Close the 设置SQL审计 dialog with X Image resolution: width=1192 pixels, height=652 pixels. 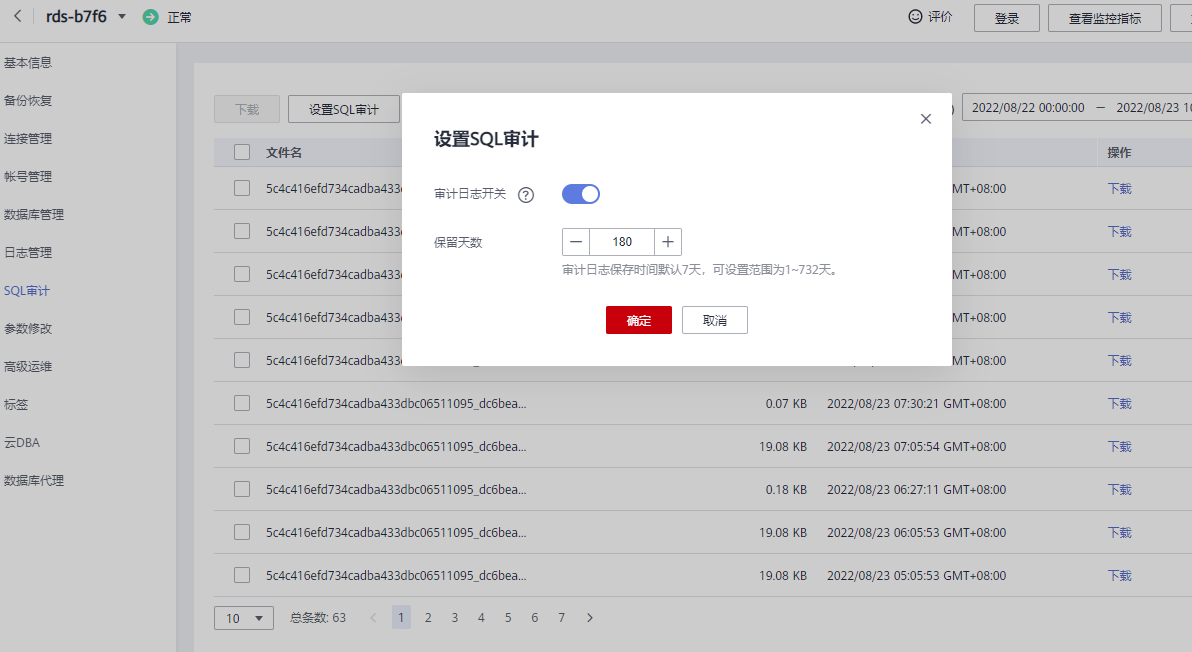click(x=925, y=119)
